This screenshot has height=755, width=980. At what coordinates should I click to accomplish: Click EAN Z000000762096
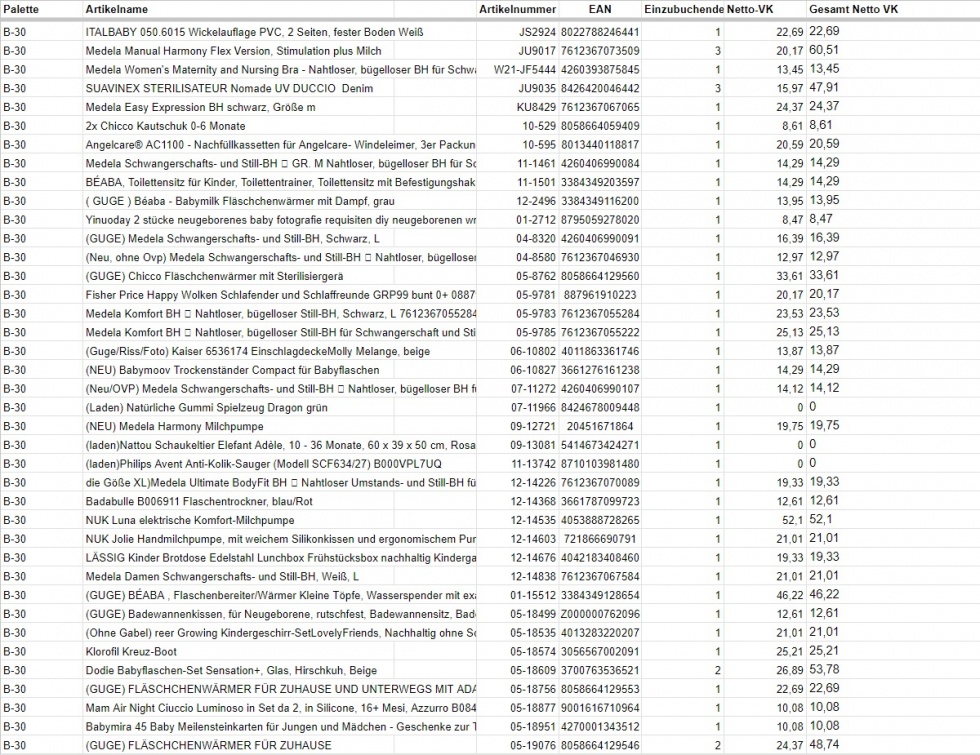600,613
